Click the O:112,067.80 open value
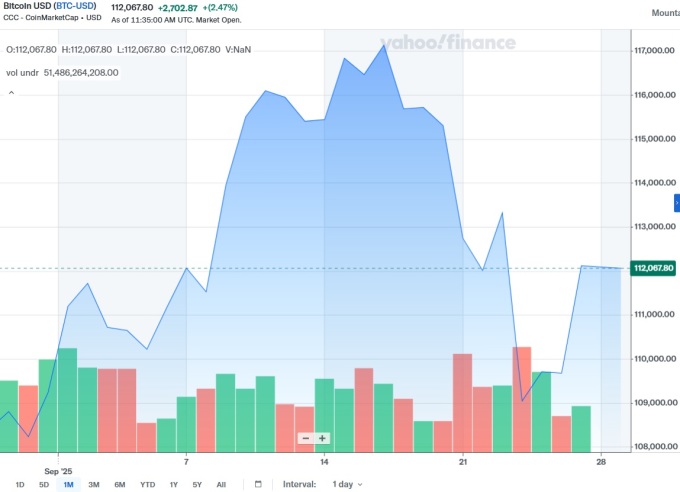680x492 pixels. click(x=31, y=49)
